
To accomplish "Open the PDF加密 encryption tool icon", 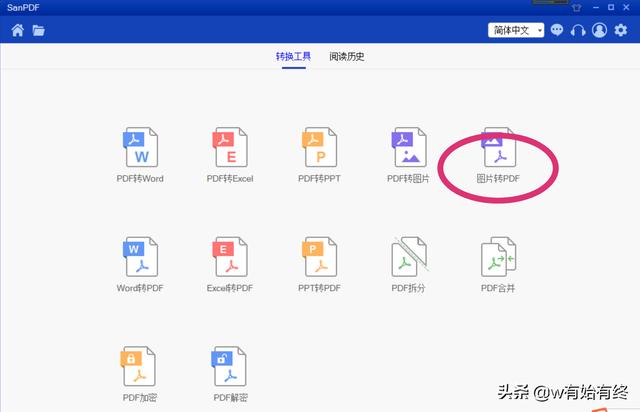I will [138, 366].
